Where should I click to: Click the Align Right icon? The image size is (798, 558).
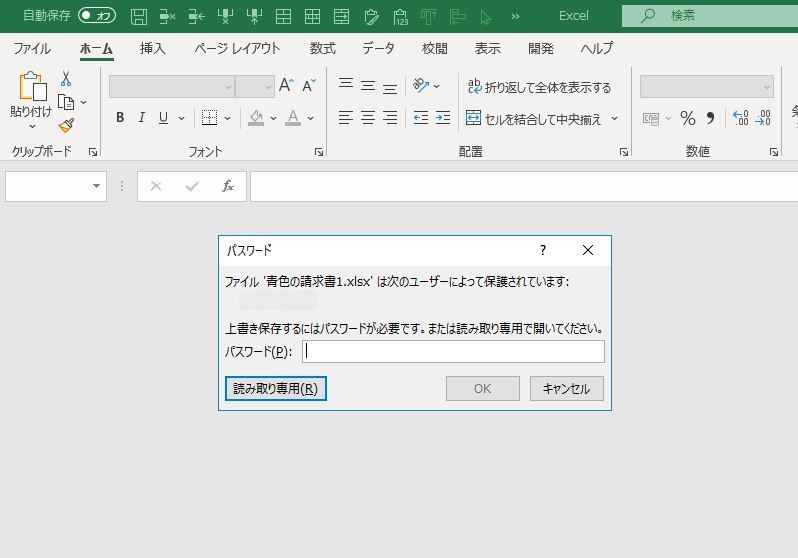pyautogui.click(x=390, y=118)
